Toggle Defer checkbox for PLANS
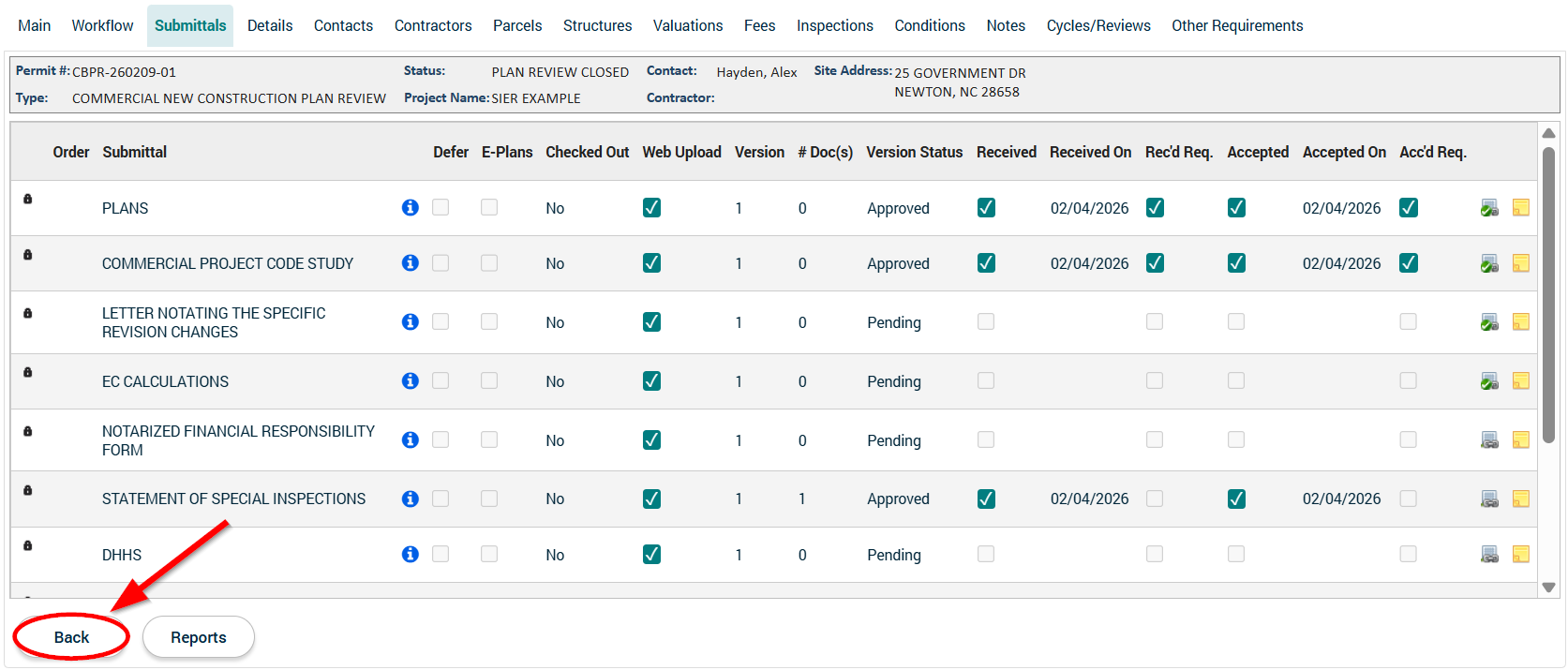Viewport: 1568px width, 670px height. 441,208
